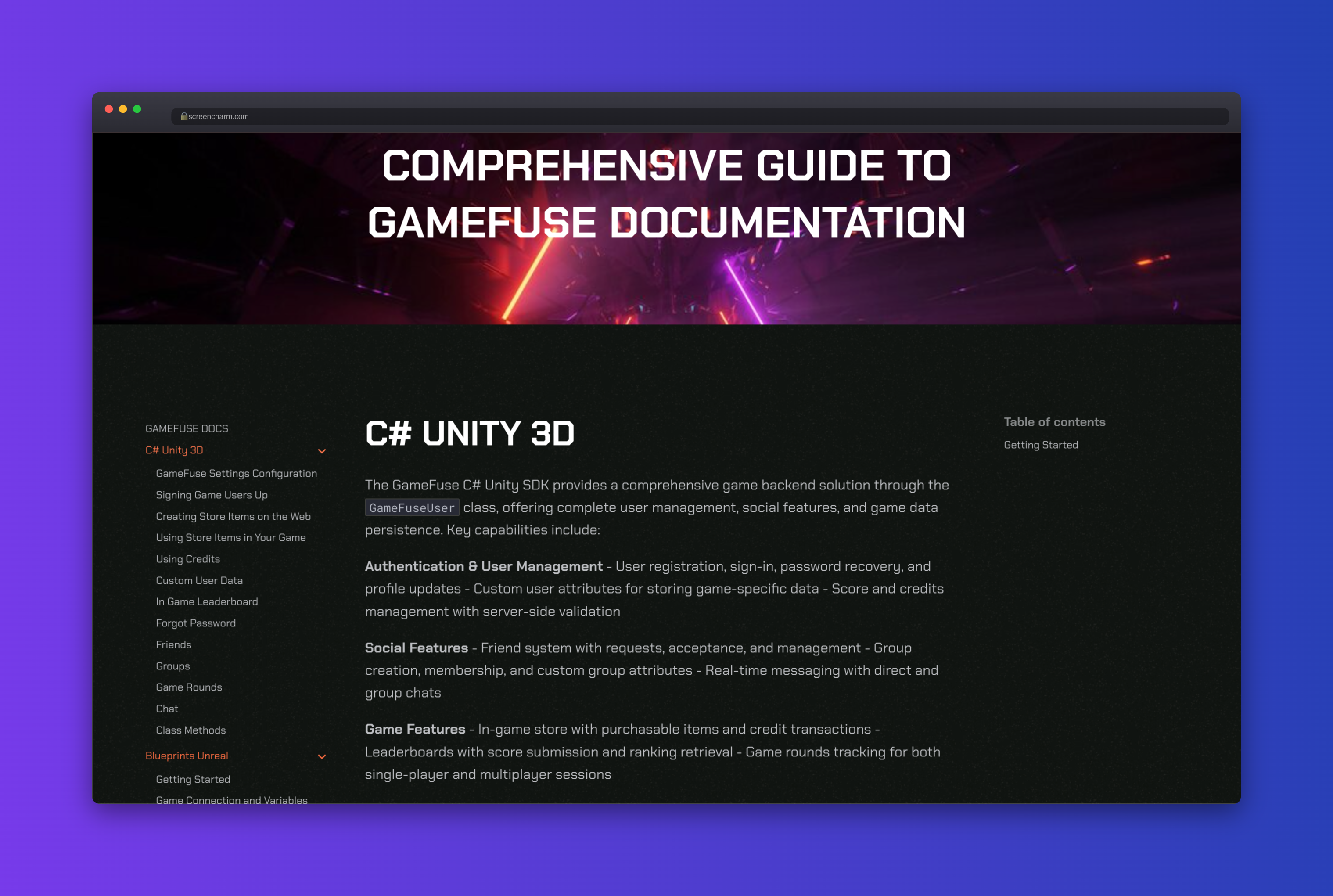Click the red close window button
The width and height of the screenshot is (1333, 896).
coord(108,108)
